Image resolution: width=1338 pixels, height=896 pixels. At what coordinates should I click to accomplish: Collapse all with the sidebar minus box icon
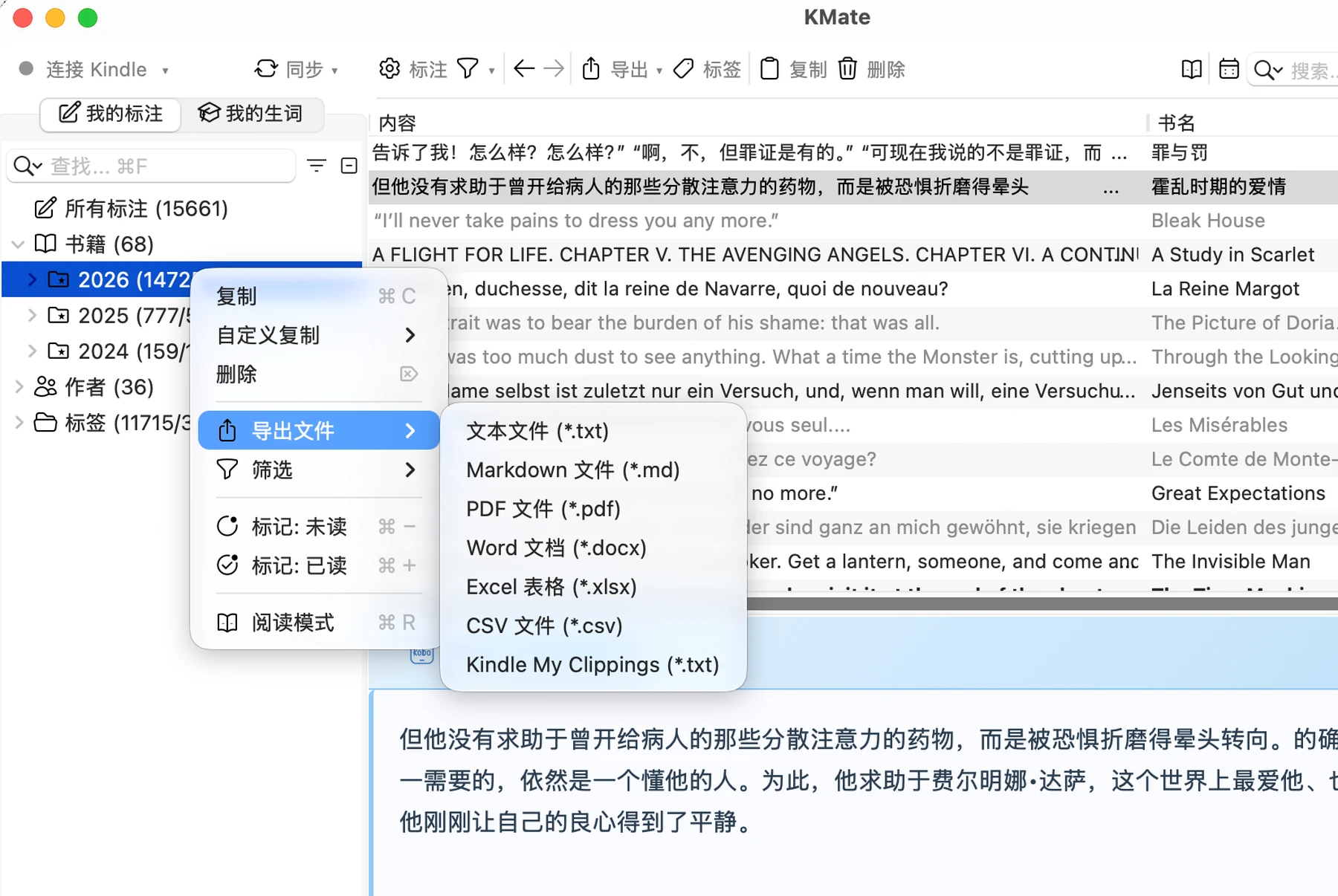pyautogui.click(x=349, y=166)
